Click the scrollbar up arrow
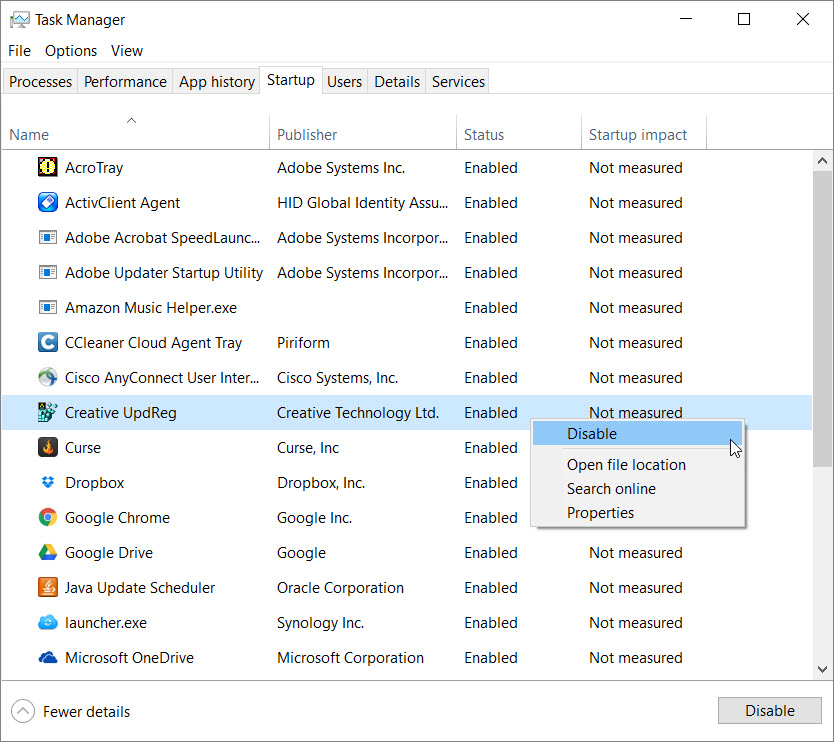This screenshot has width=834, height=742. click(822, 161)
